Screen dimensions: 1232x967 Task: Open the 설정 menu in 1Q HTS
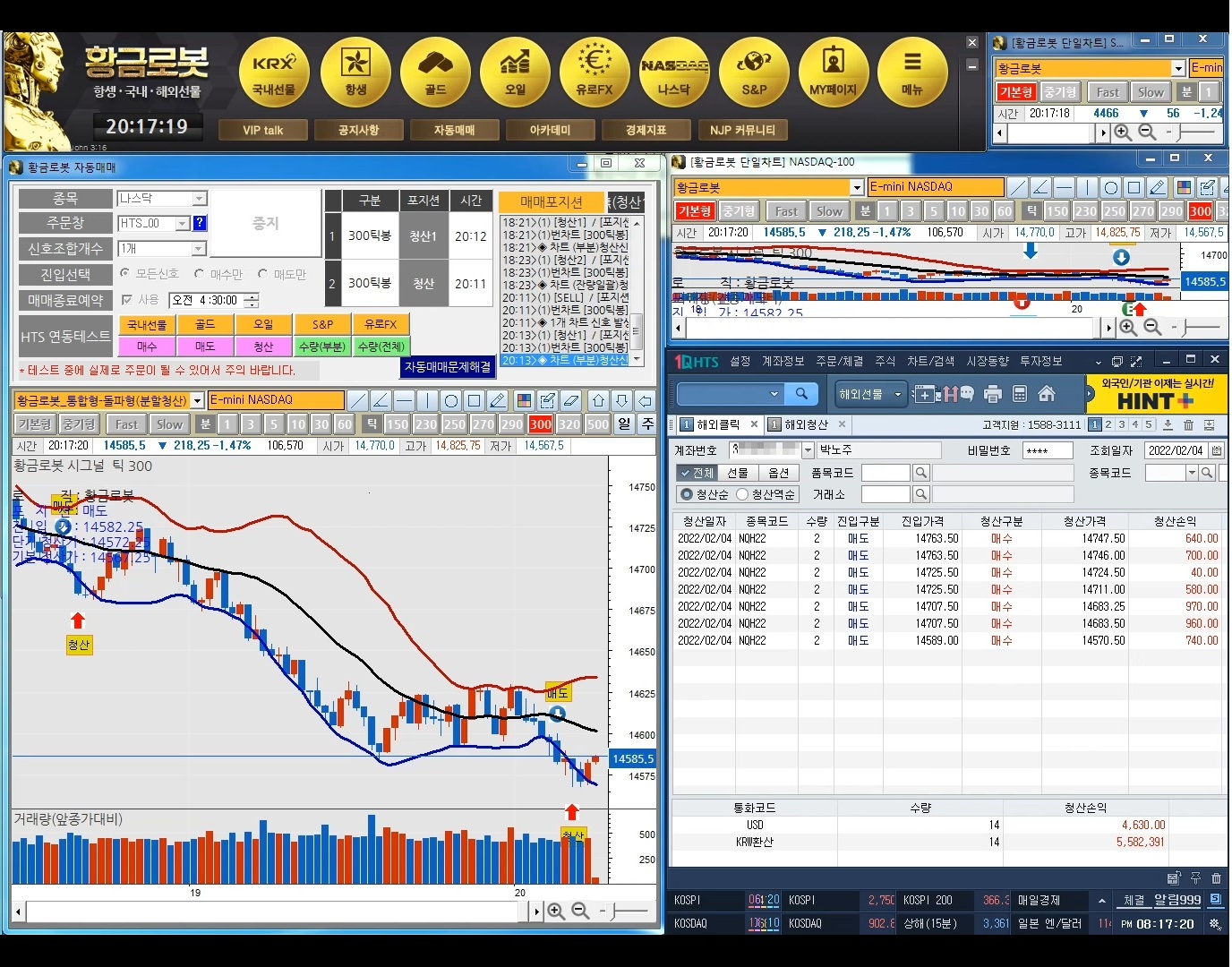pos(740,361)
